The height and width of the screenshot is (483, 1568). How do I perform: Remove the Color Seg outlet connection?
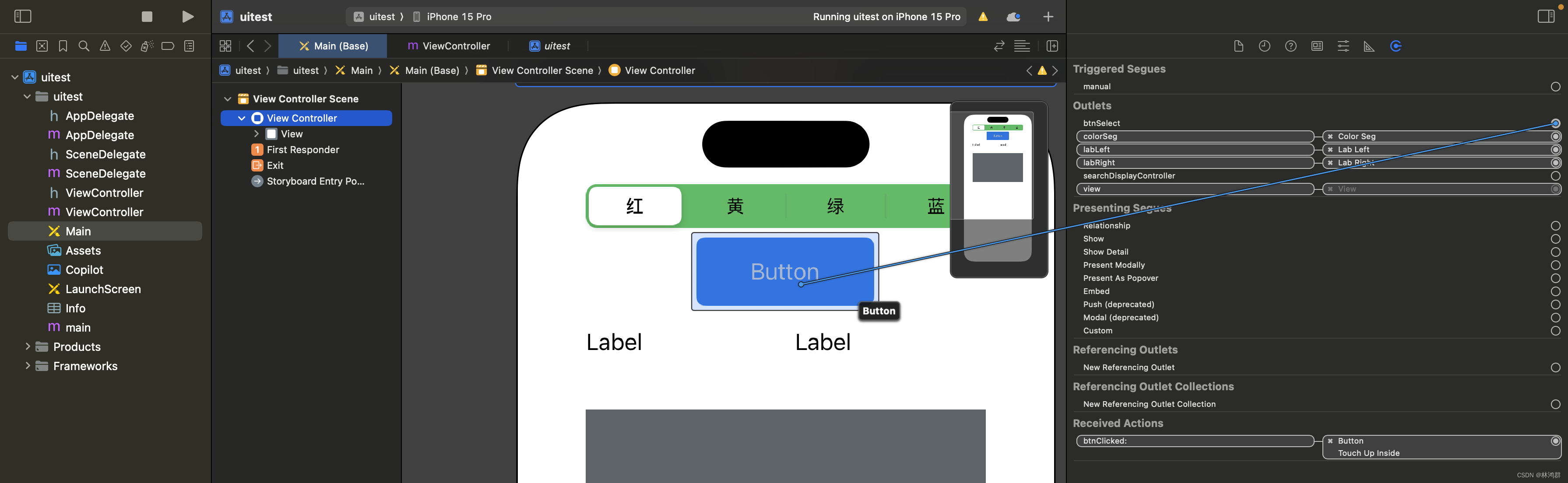(x=1330, y=137)
